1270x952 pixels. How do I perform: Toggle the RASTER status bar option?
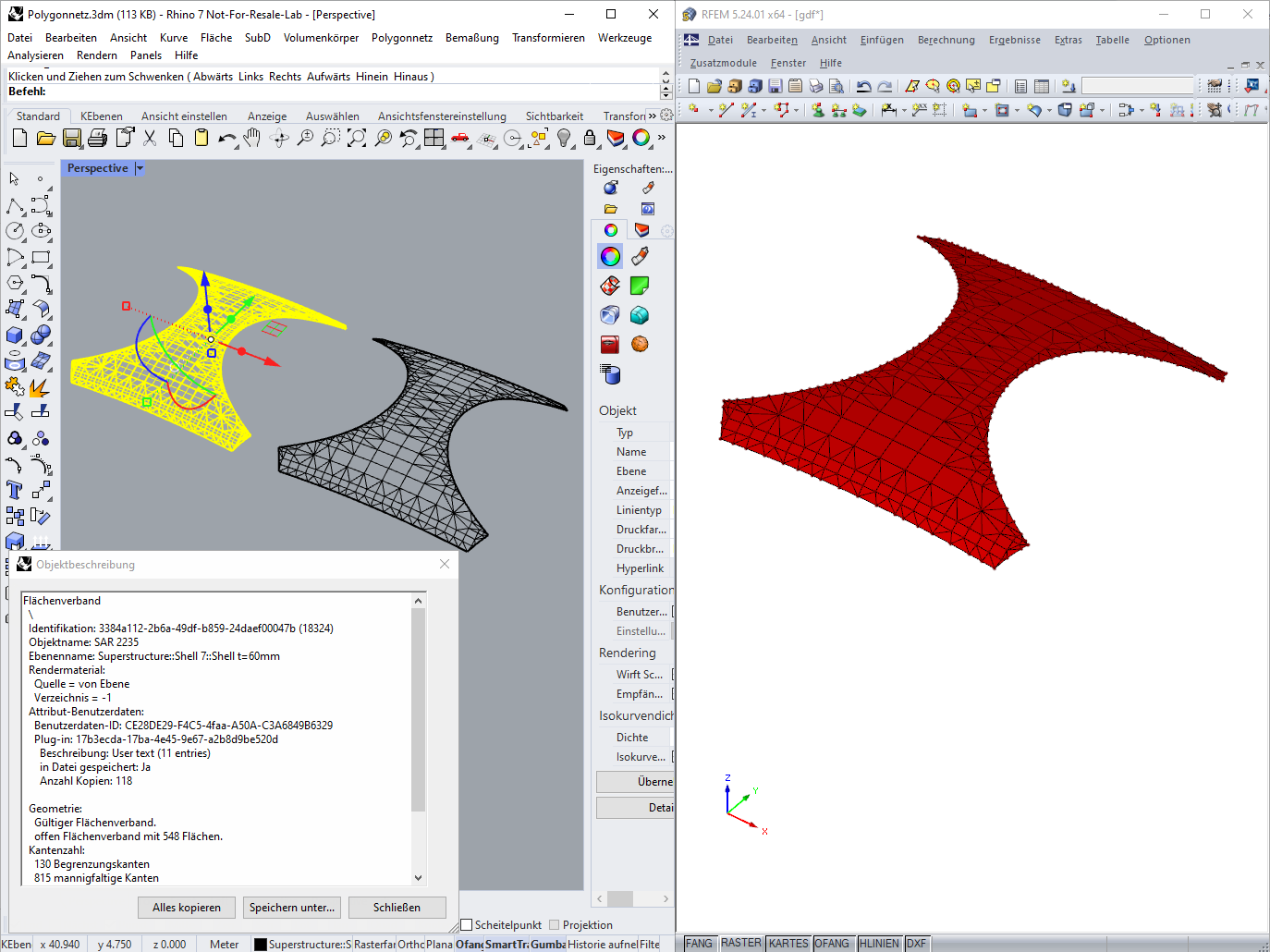coord(741,943)
